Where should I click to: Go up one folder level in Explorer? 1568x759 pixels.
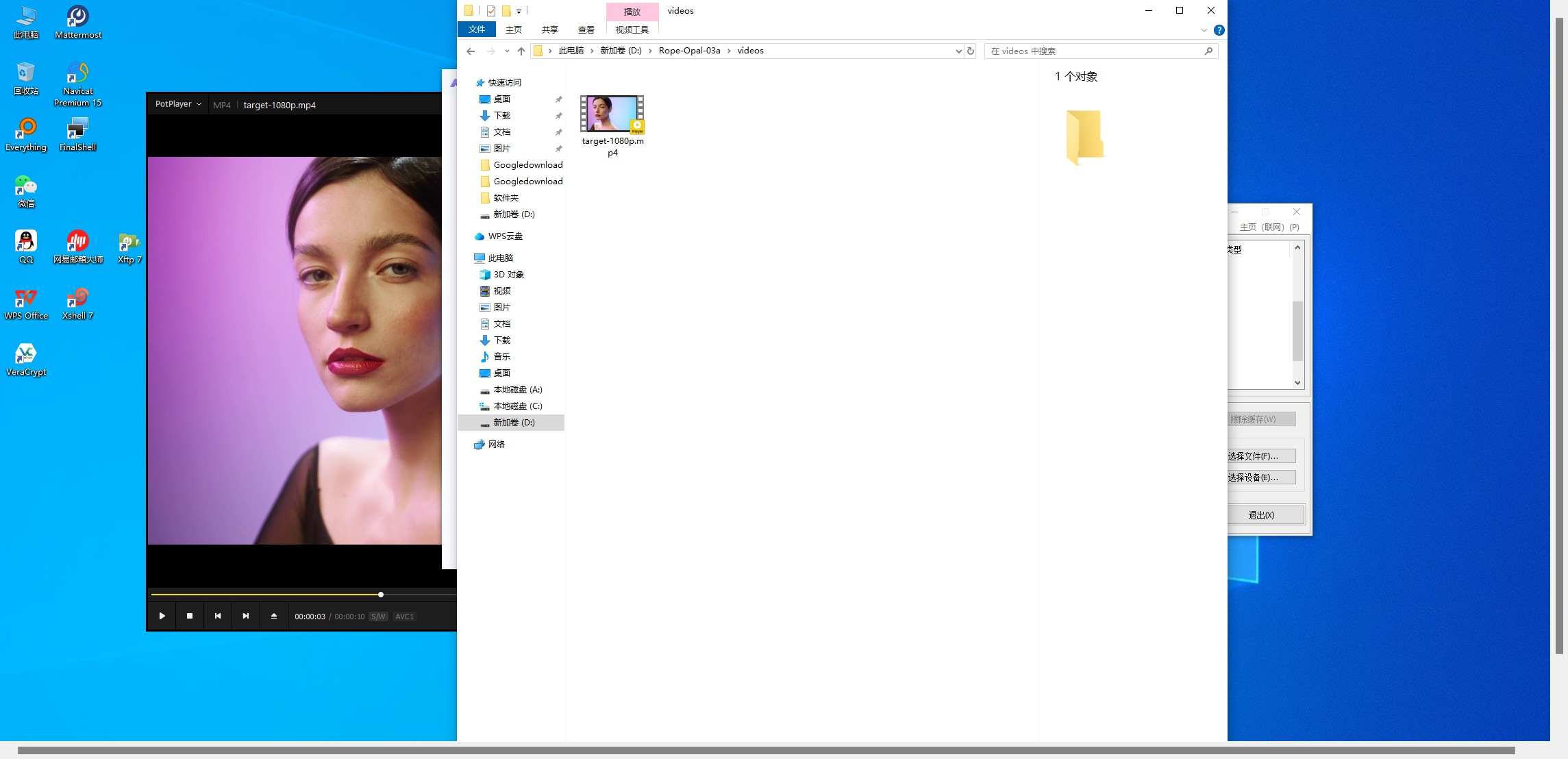[x=521, y=51]
